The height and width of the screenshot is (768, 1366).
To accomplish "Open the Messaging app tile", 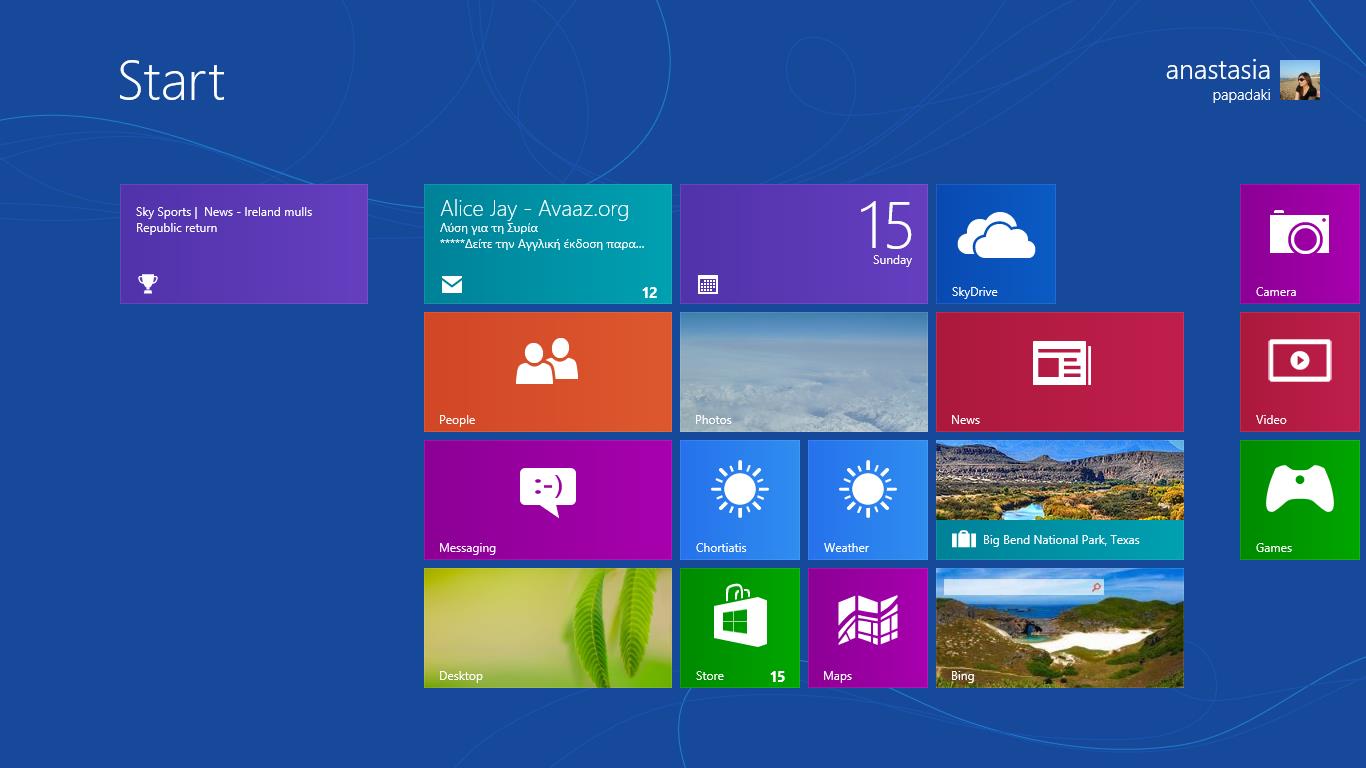I will click(548, 500).
